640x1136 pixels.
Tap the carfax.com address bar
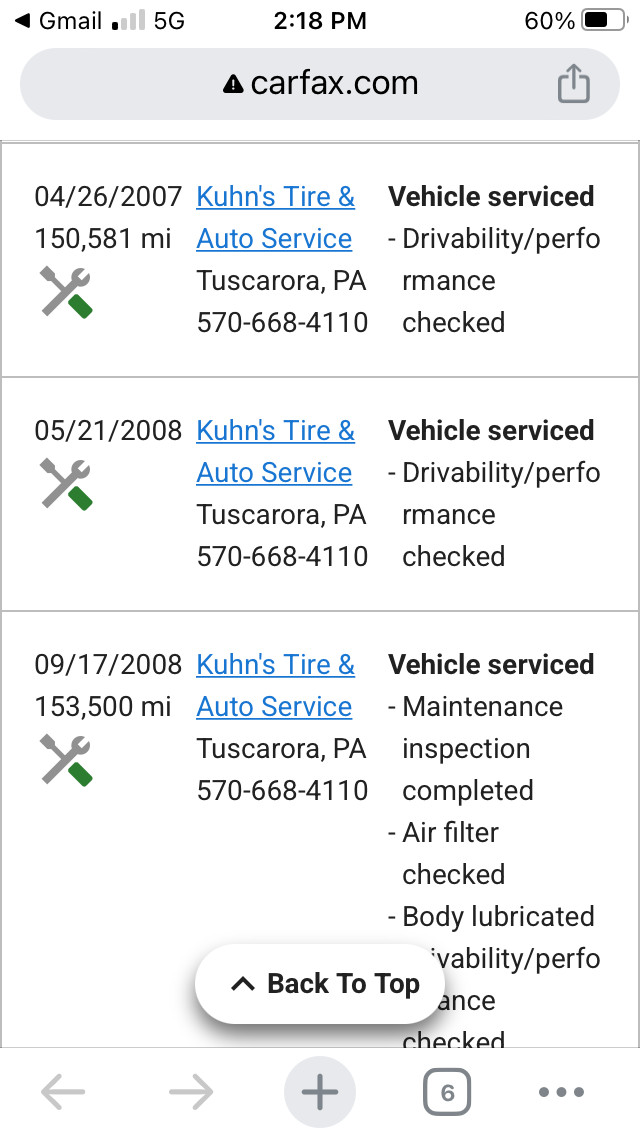pos(320,84)
